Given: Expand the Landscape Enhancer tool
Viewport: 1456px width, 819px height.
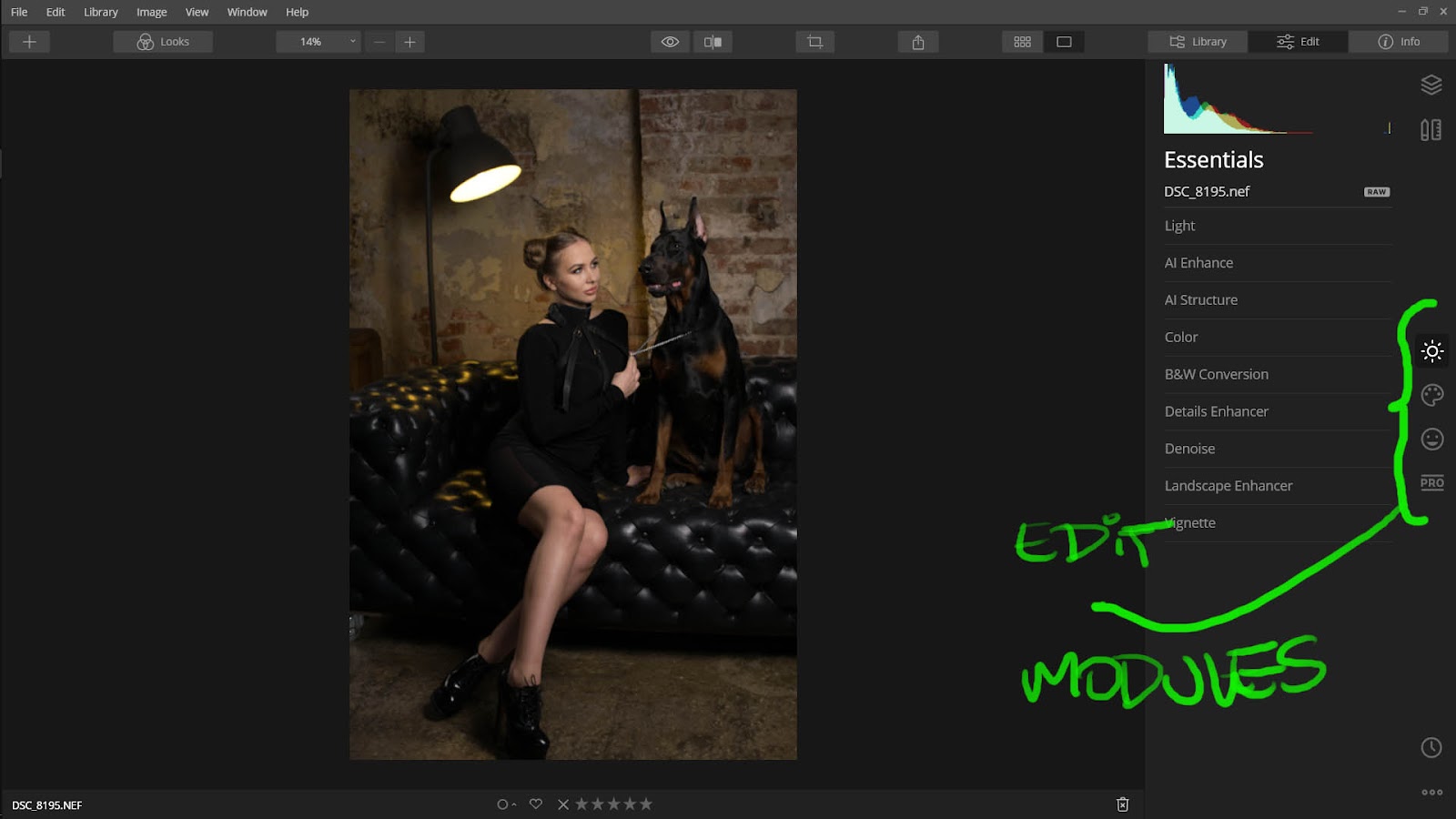Looking at the screenshot, I should [x=1278, y=486].
